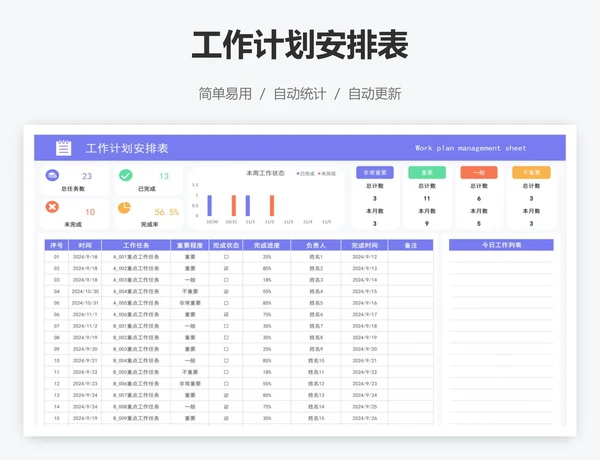Select the 非常重要 priority label
The height and width of the screenshot is (460, 600).
[x=375, y=172]
